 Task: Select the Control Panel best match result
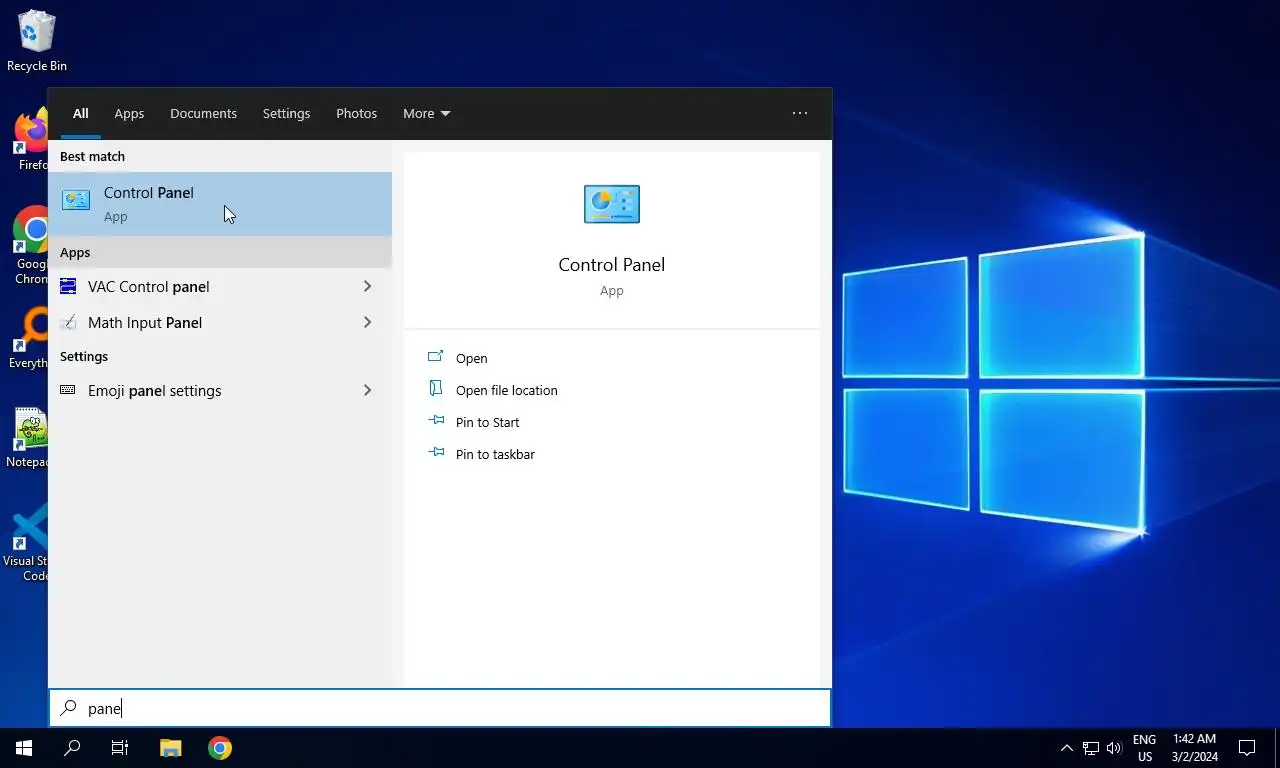coord(220,204)
